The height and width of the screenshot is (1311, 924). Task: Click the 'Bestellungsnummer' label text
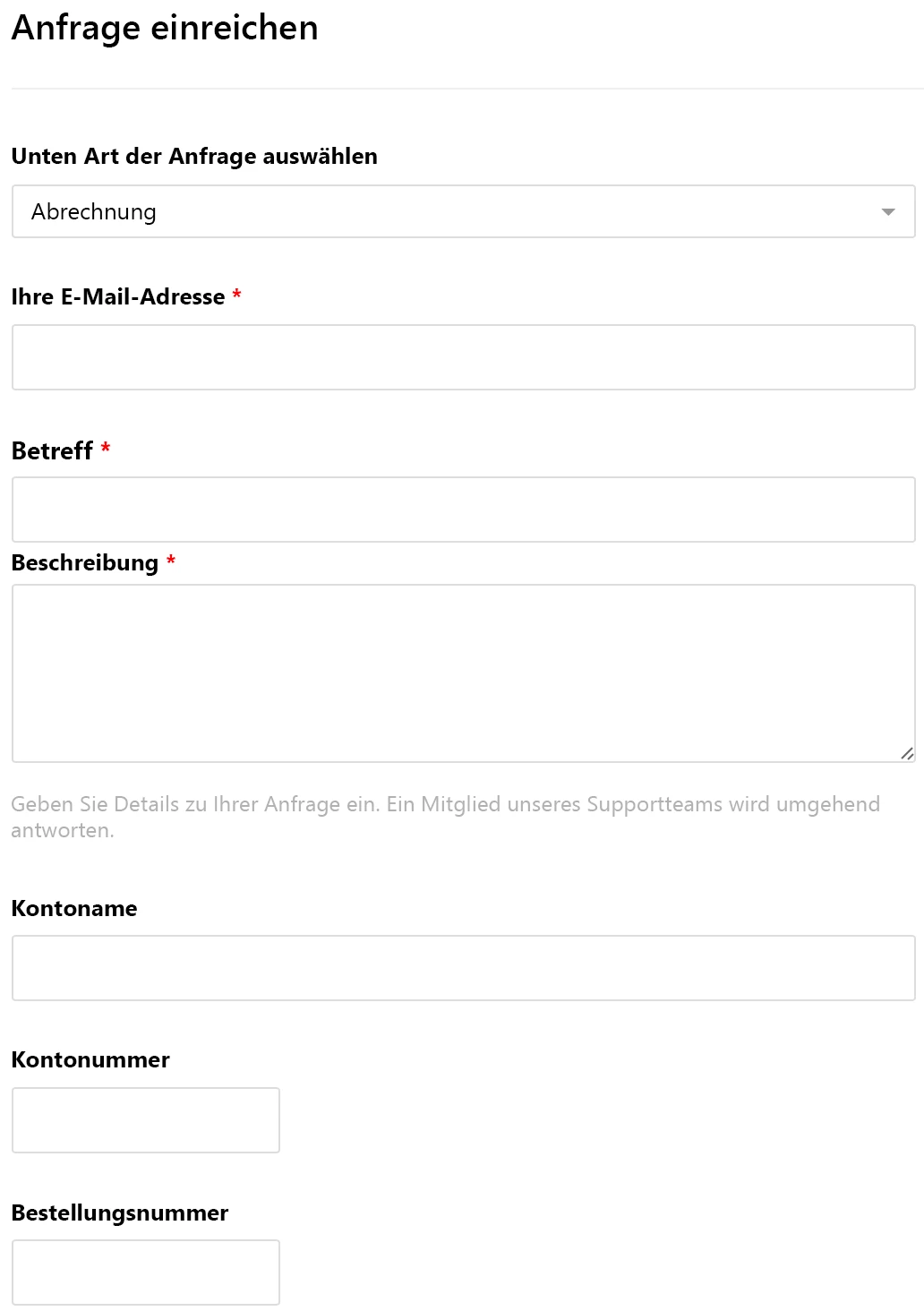tap(120, 1212)
